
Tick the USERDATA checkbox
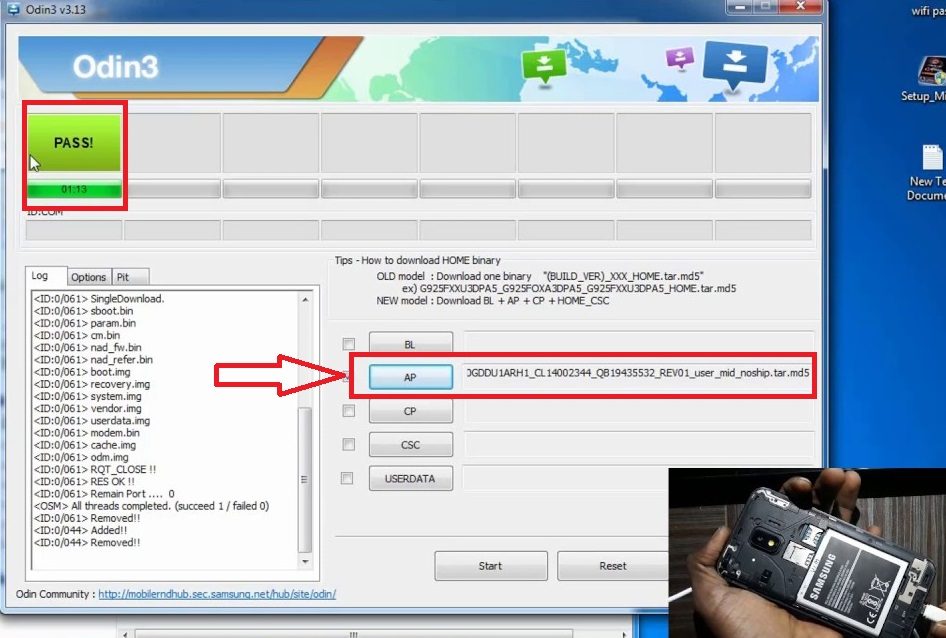tap(347, 478)
